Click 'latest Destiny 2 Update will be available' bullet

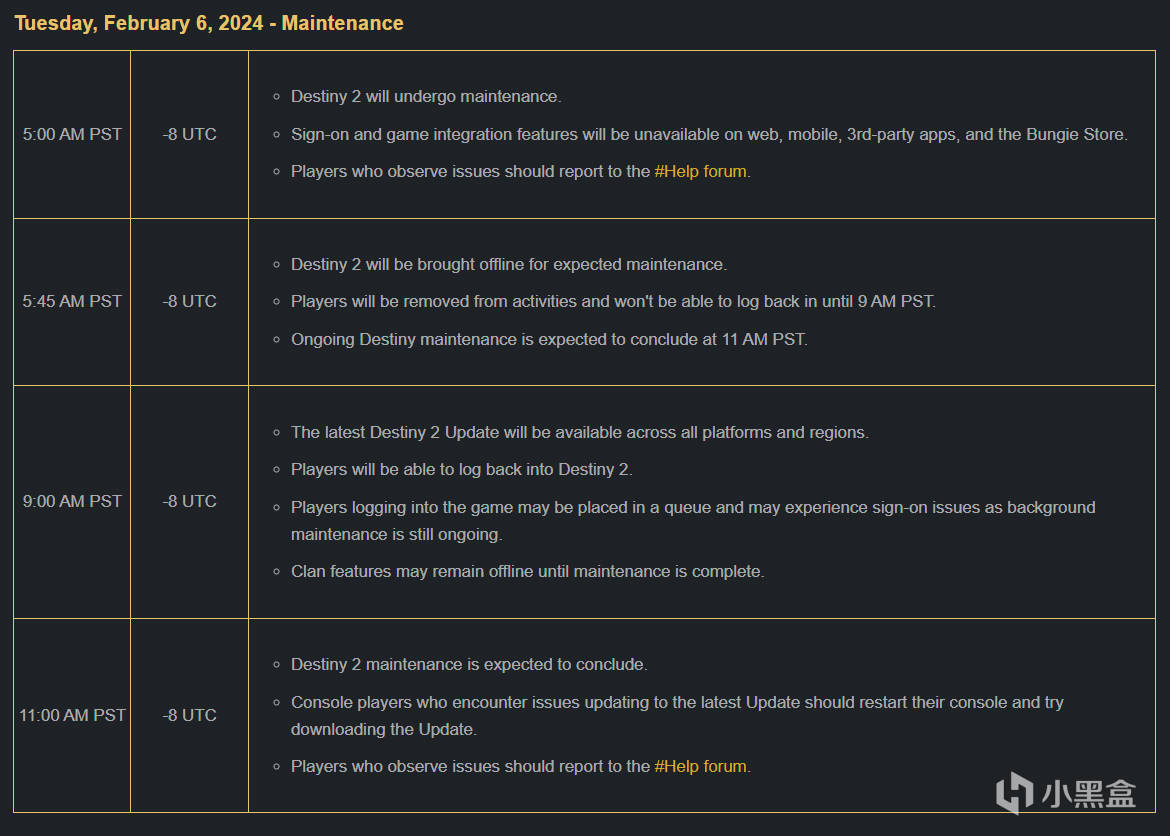point(580,433)
